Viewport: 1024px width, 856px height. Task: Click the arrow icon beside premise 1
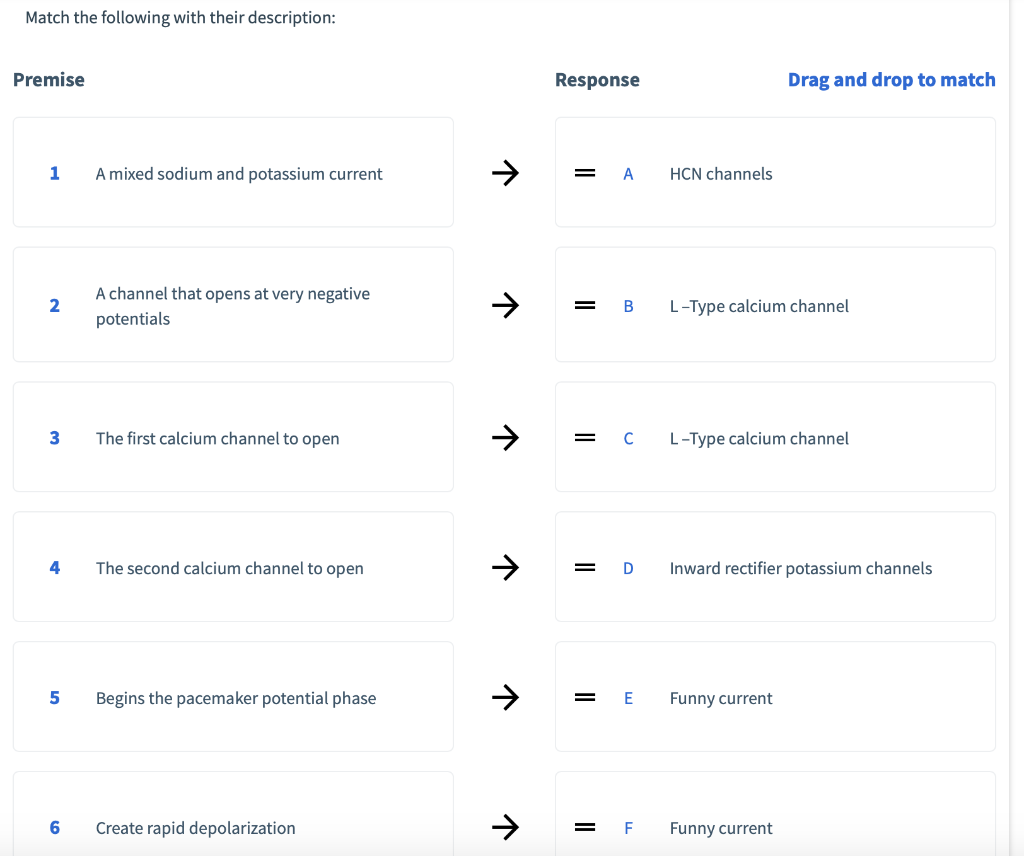505,174
